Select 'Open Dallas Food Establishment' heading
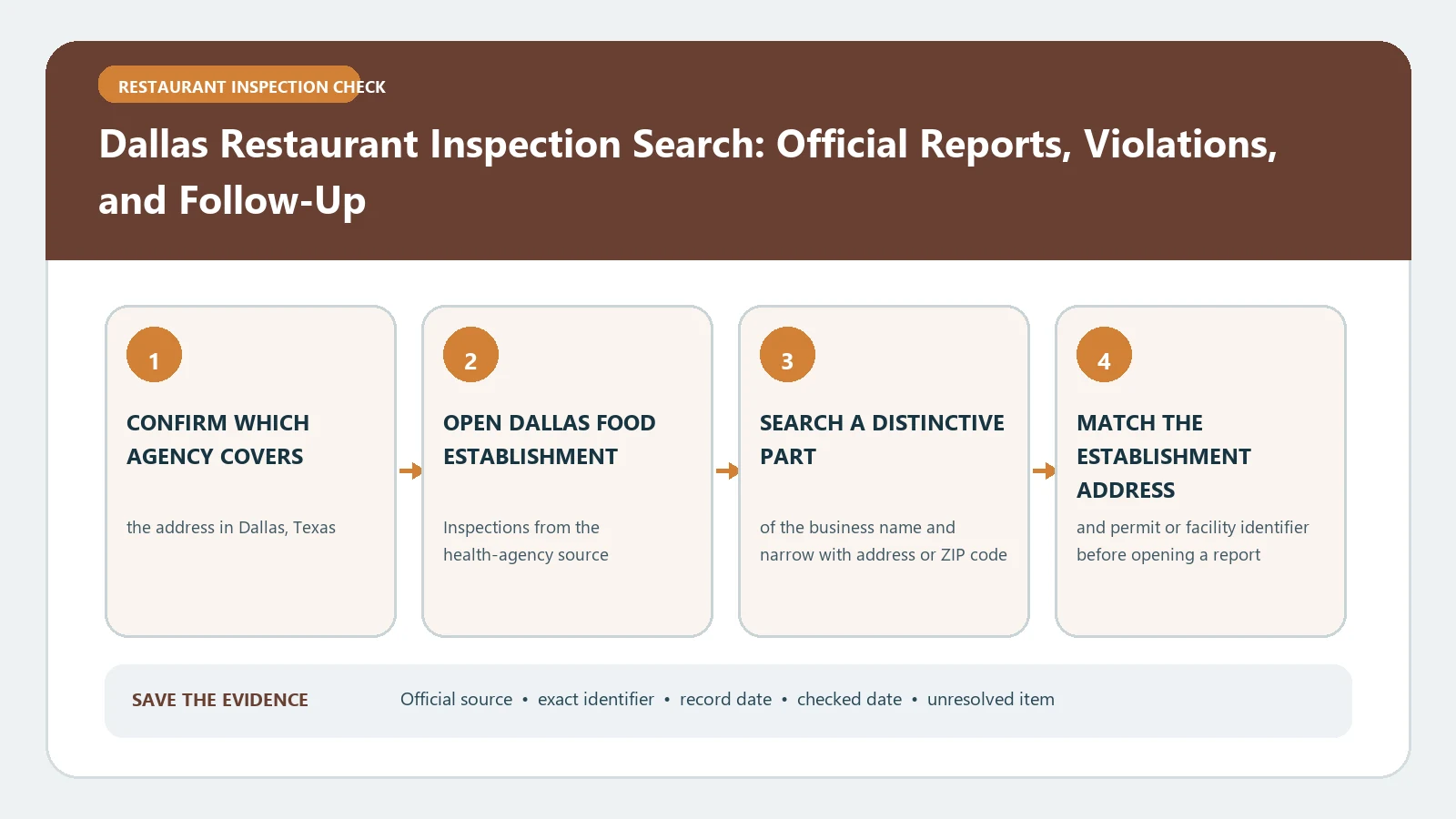Screen dimensions: 1456x819 (550, 440)
